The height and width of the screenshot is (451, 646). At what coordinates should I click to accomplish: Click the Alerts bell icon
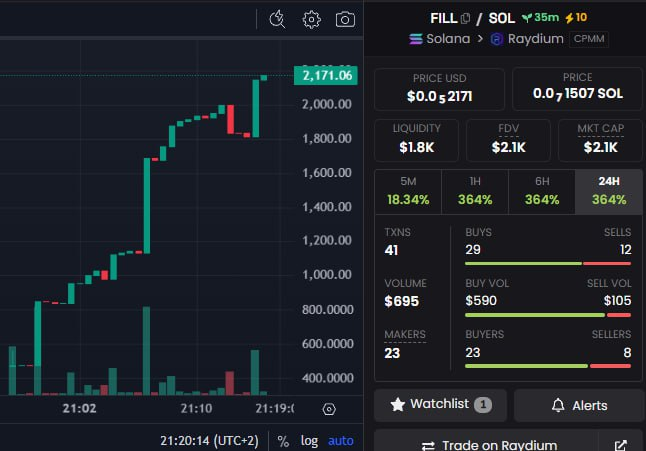(x=558, y=405)
